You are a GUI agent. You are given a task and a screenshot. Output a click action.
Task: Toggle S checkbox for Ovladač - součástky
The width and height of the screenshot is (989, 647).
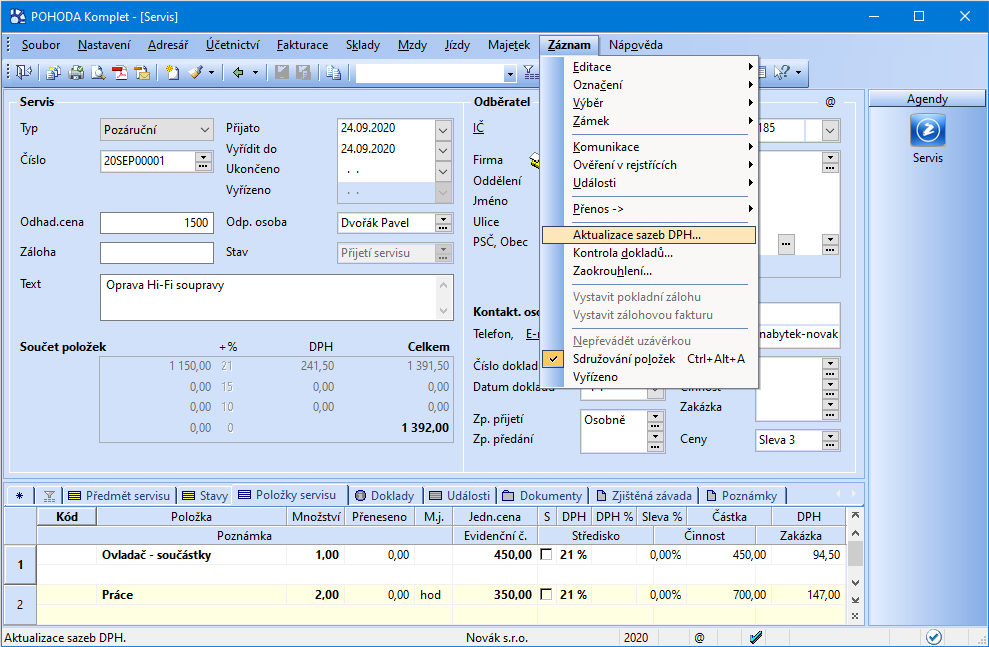tap(546, 555)
